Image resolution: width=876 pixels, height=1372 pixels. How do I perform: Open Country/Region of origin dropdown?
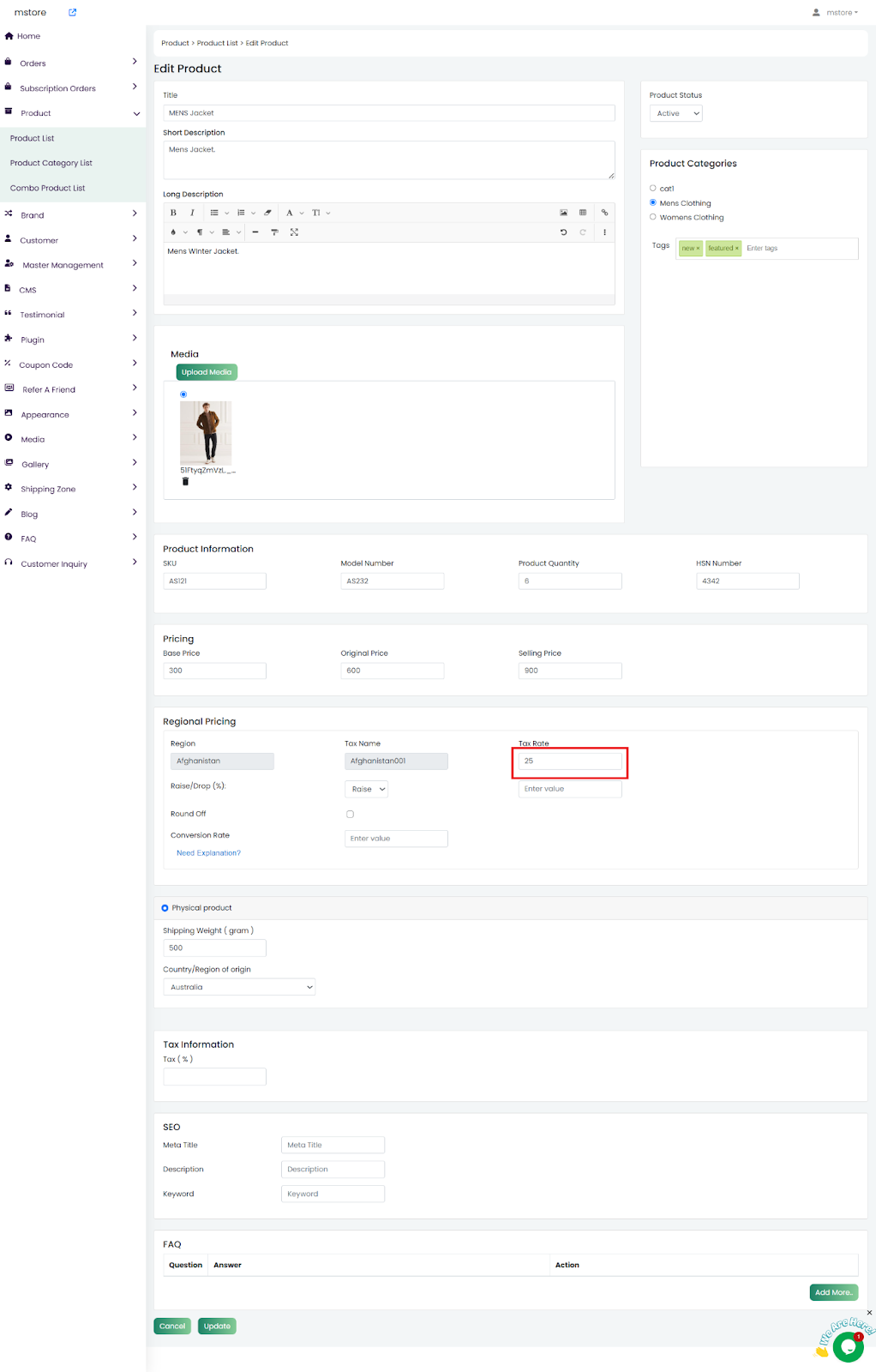239,987
